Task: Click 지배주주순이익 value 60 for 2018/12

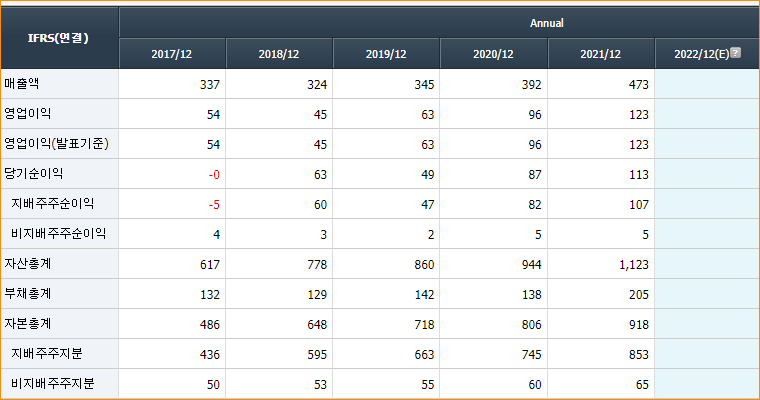Action: point(320,205)
